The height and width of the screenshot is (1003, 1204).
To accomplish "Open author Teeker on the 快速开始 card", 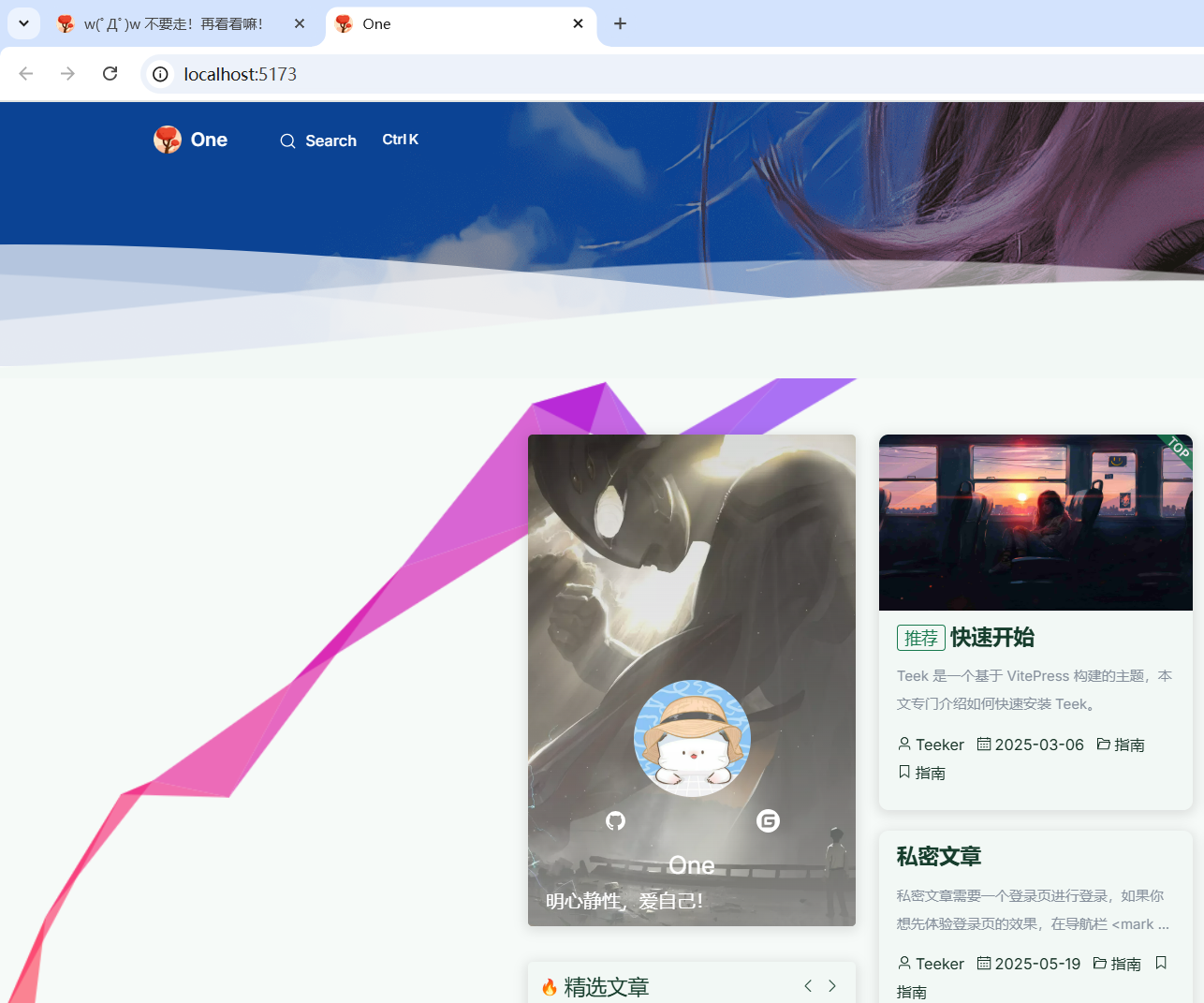I will (x=940, y=745).
